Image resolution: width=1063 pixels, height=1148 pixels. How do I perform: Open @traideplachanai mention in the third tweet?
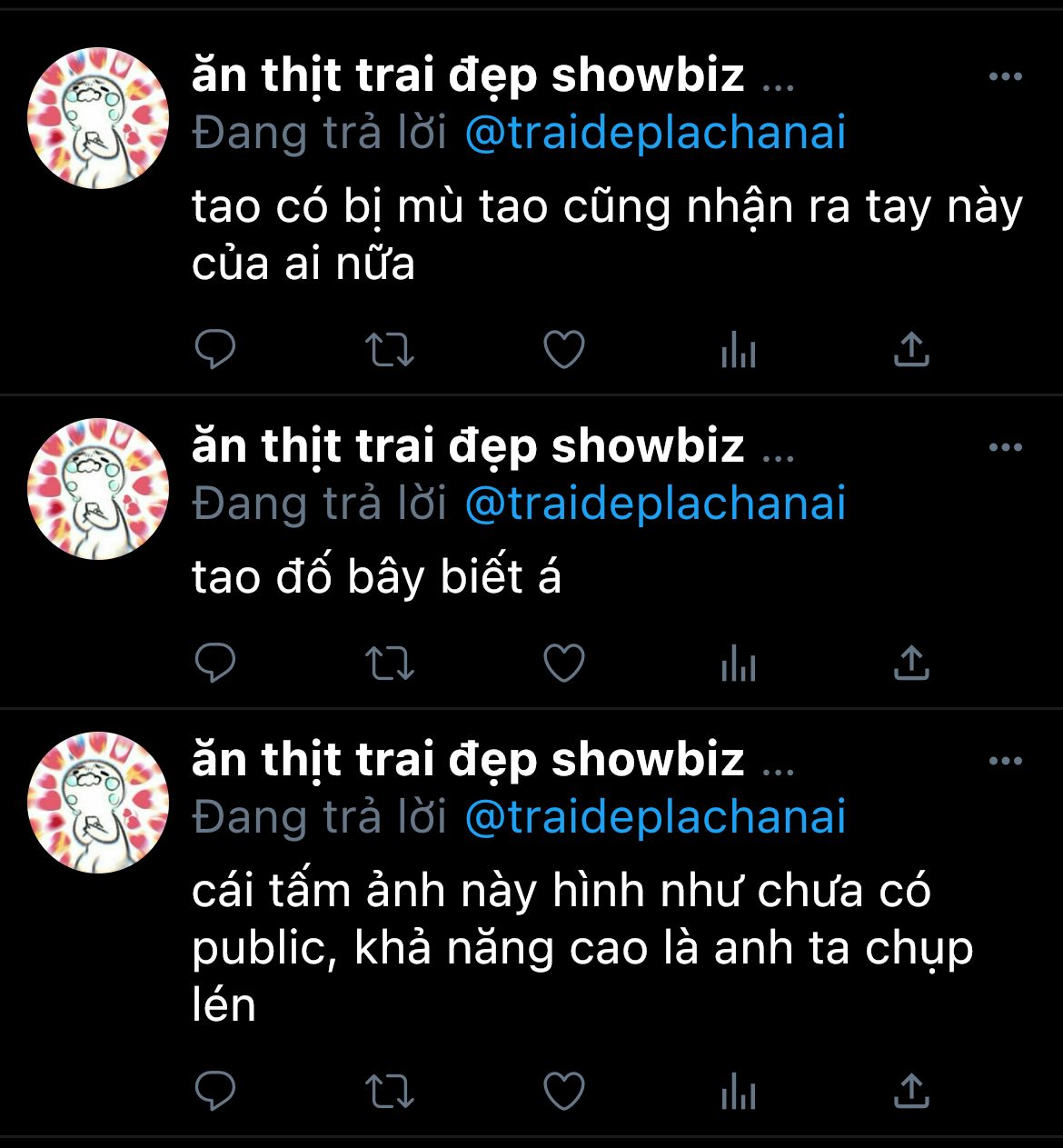coord(655,817)
